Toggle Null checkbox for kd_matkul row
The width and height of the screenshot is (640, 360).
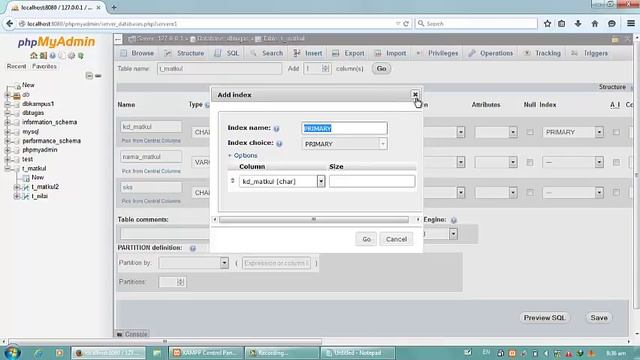[530, 132]
